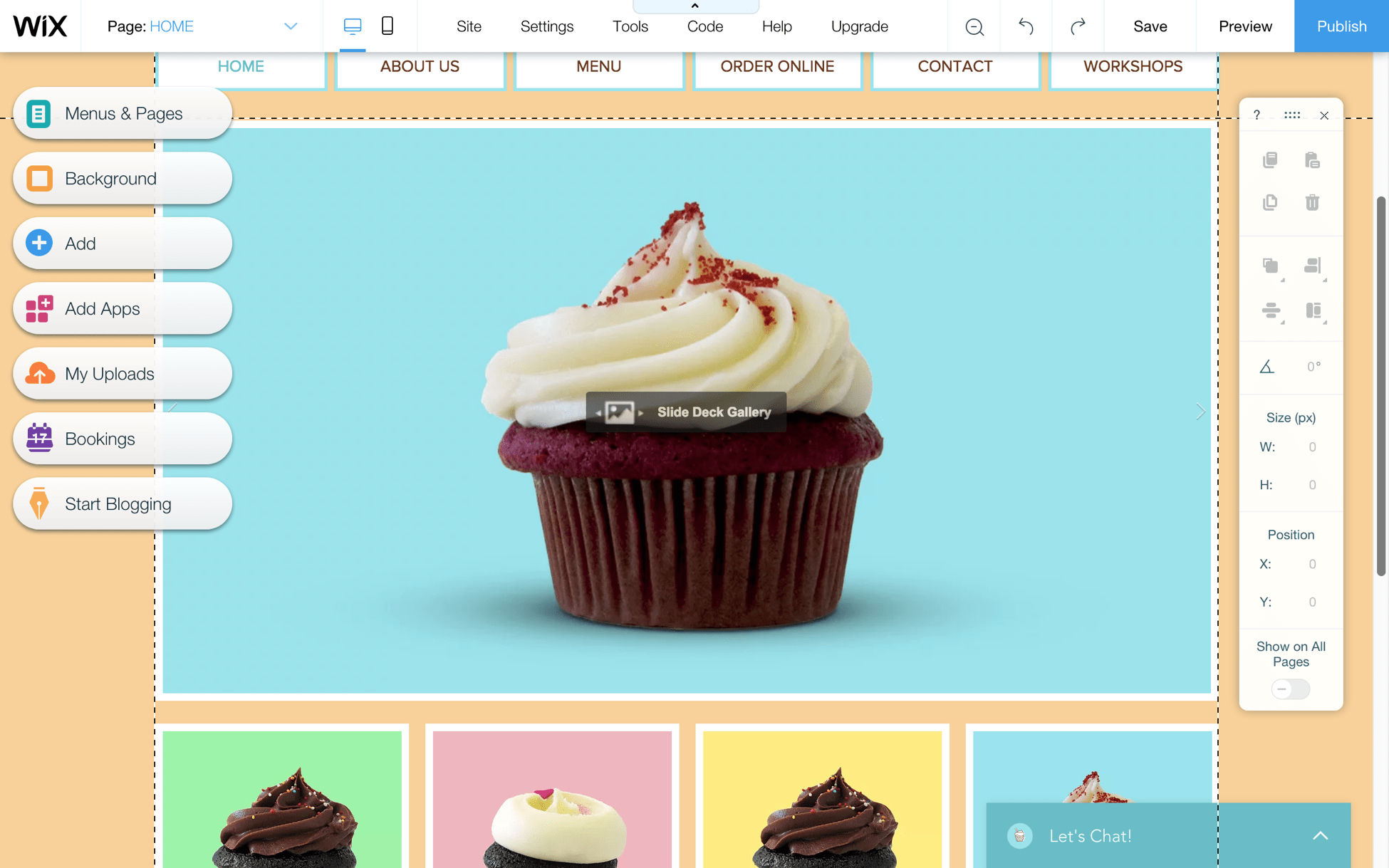This screenshot has height=868, width=1389.
Task: Open the Add Apps panel
Action: click(x=123, y=308)
